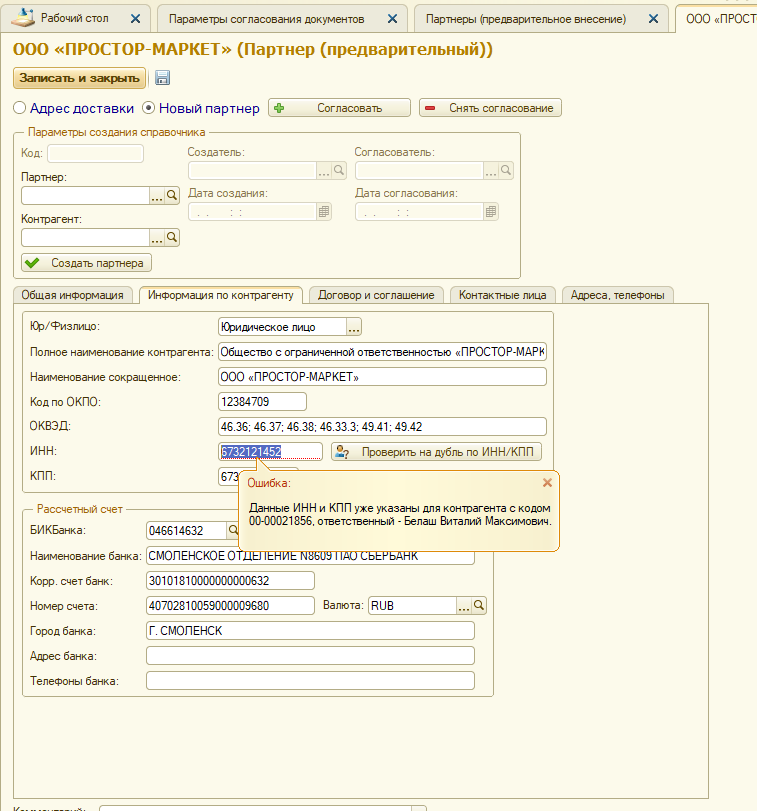Screen dimensions: 757x811
Task: Open selection list for Юр/Физлицо field
Action: [x=354, y=326]
